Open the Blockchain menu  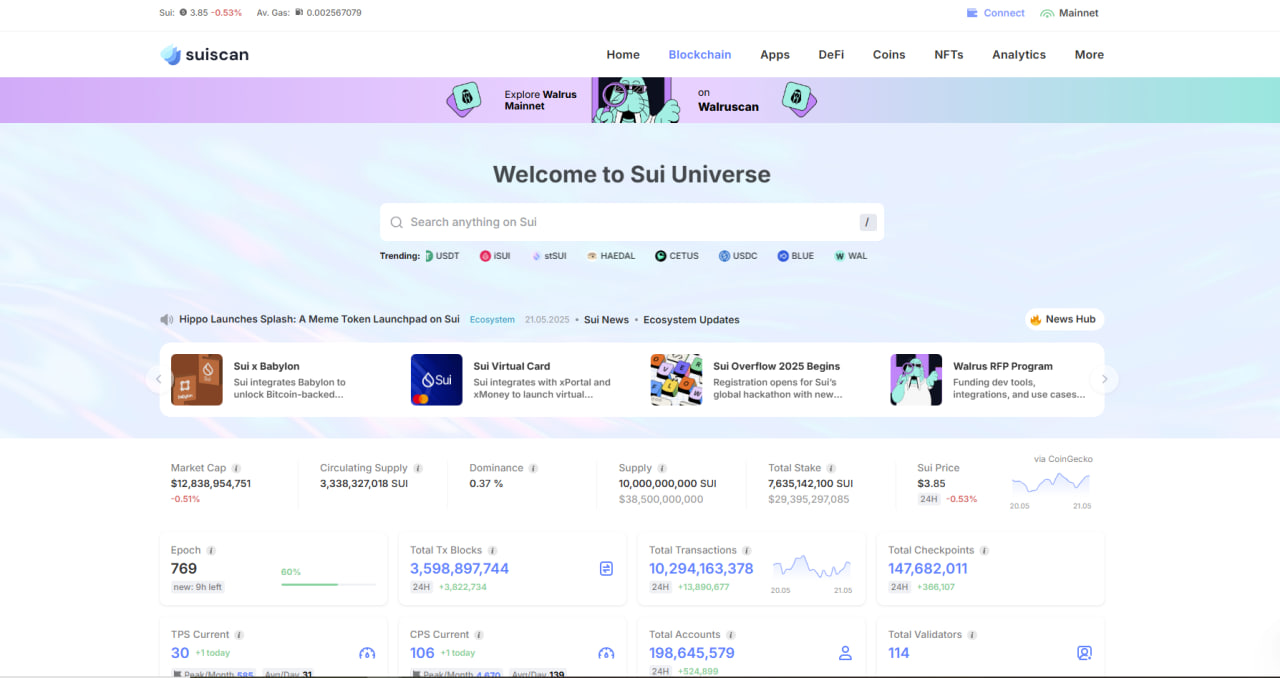click(x=699, y=55)
